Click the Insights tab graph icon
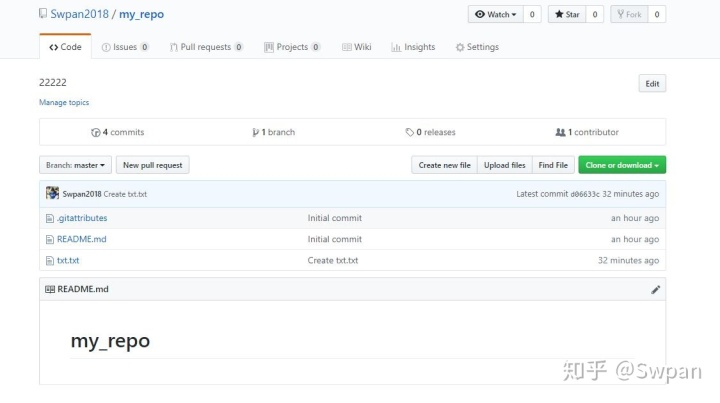Image resolution: width=720 pixels, height=403 pixels. point(396,47)
